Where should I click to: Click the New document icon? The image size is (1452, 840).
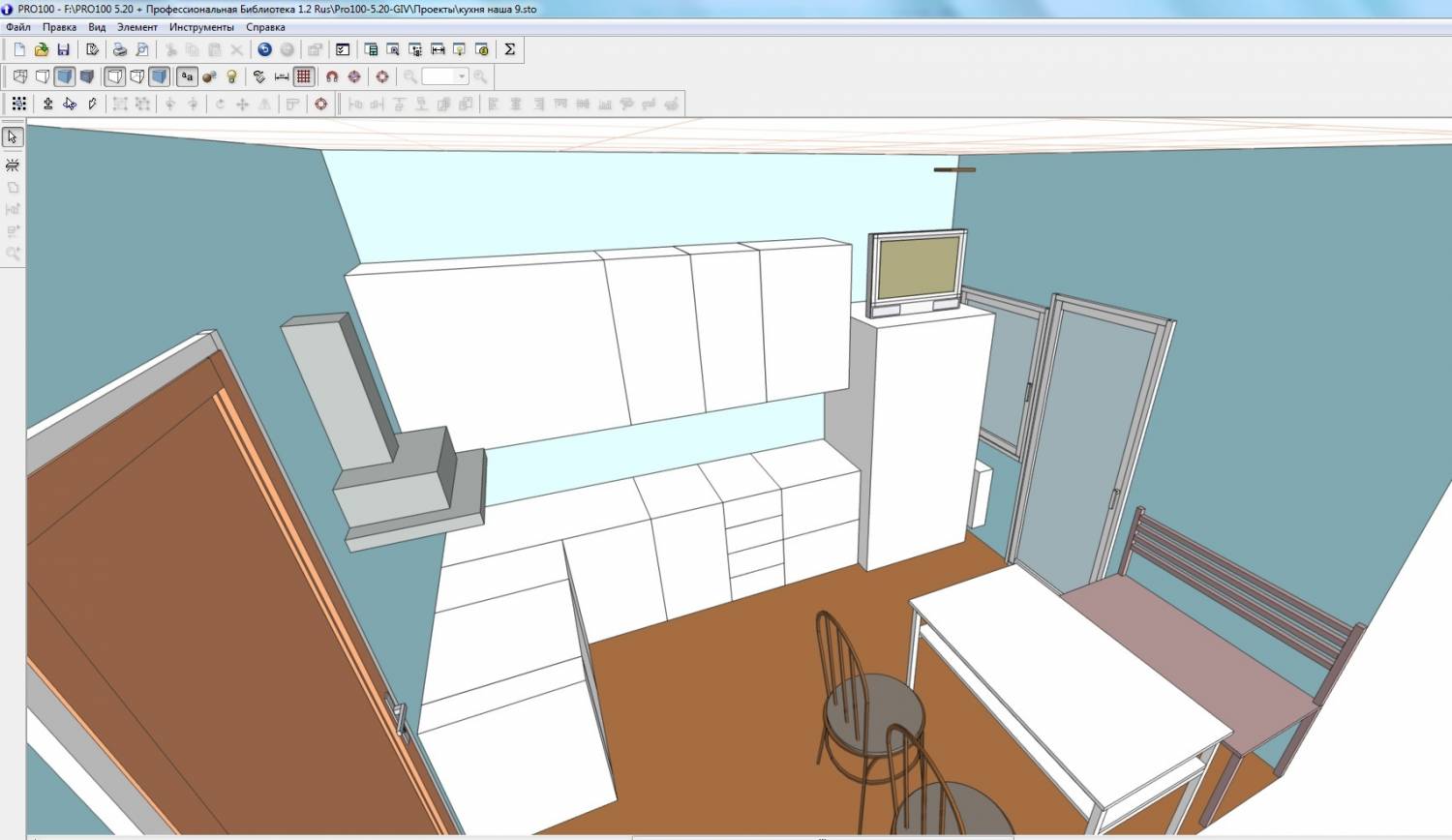pos(19,49)
